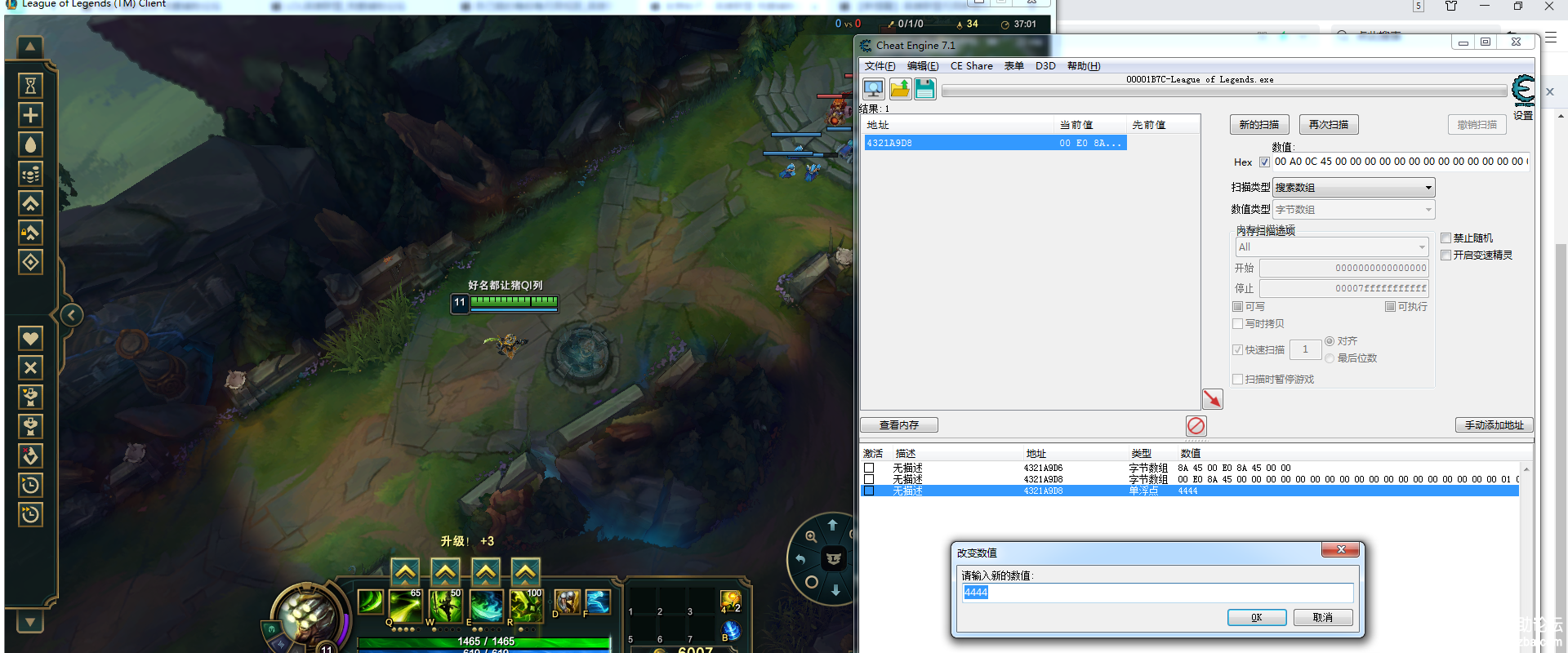Click the red arrow add-to-address-list icon
The height and width of the screenshot is (653, 1568).
(x=1213, y=398)
